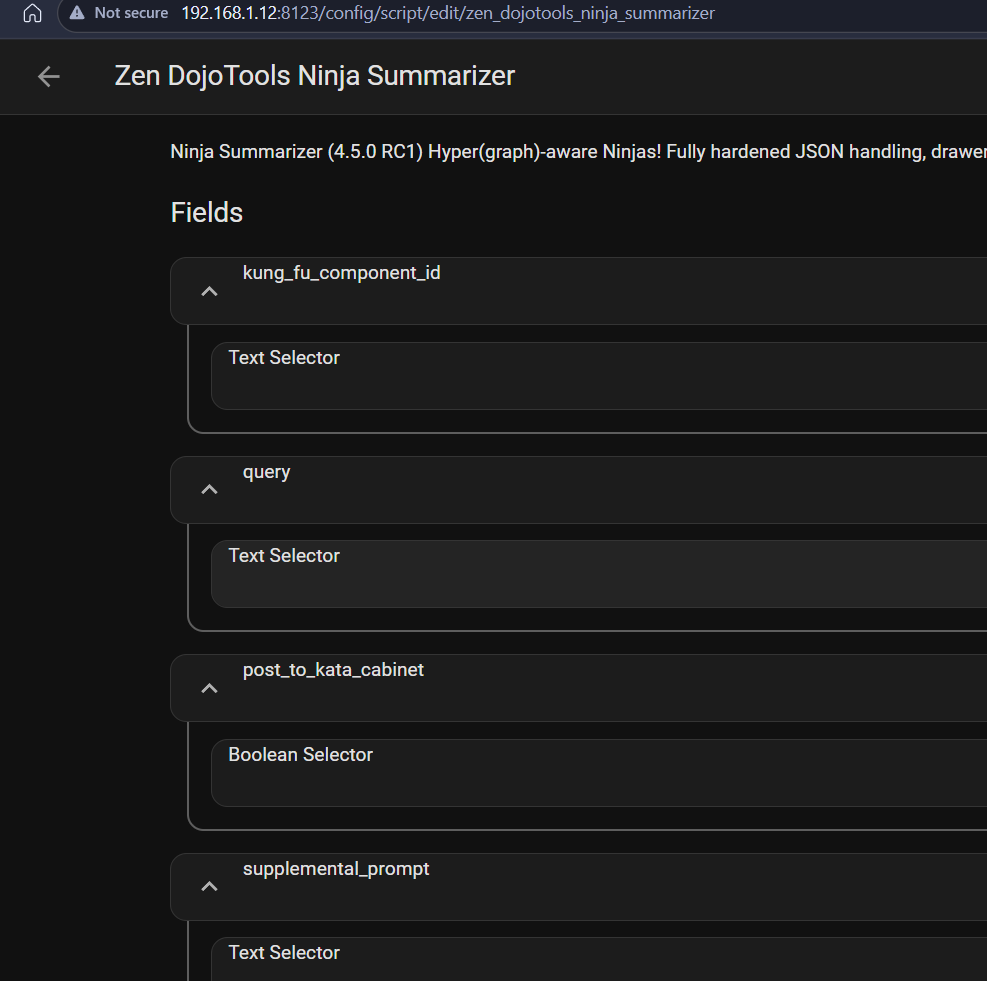This screenshot has height=981, width=987.
Task: Collapse the query field section
Action: 209,490
